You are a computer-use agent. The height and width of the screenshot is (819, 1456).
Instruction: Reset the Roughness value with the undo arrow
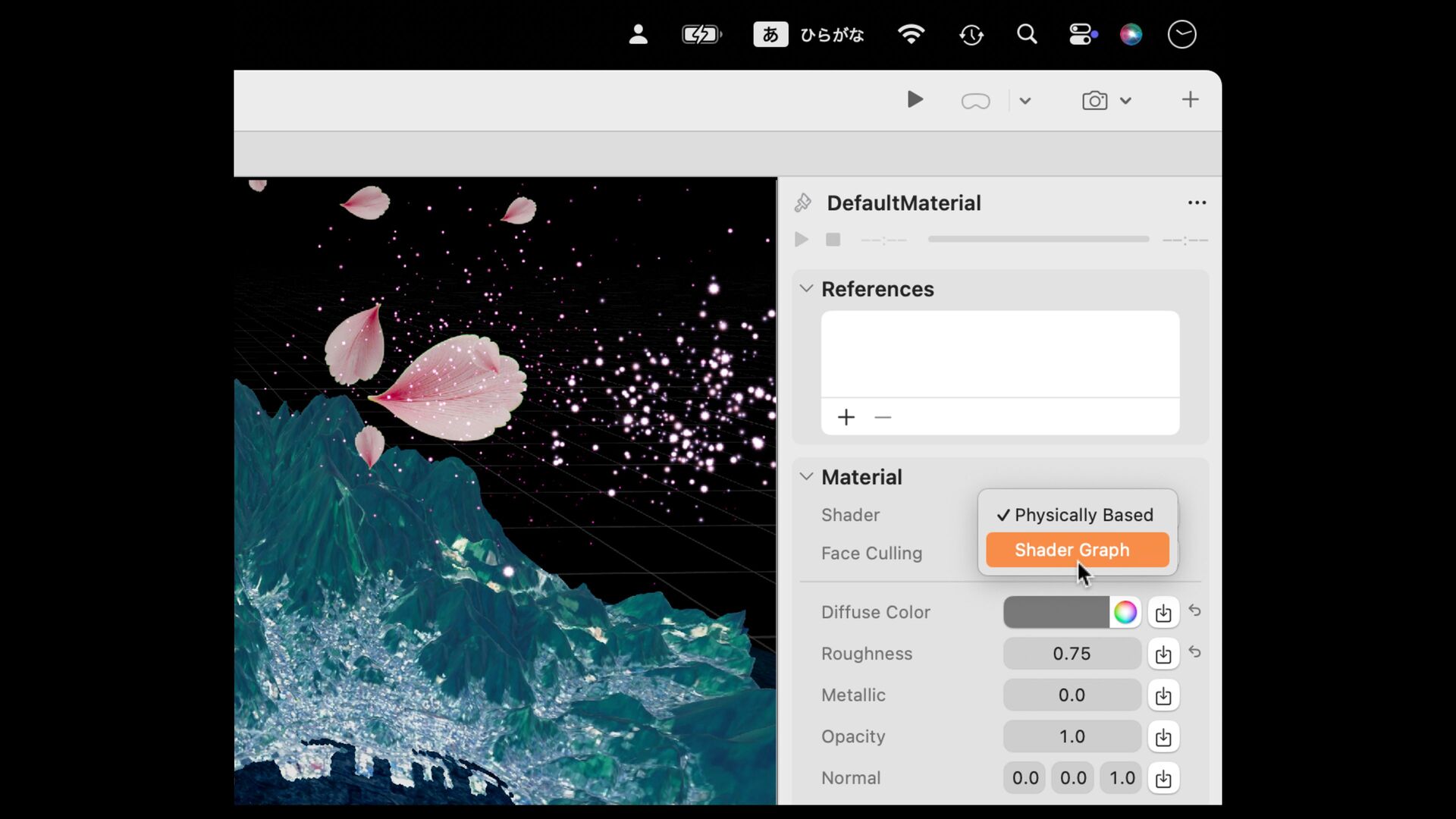1194,652
